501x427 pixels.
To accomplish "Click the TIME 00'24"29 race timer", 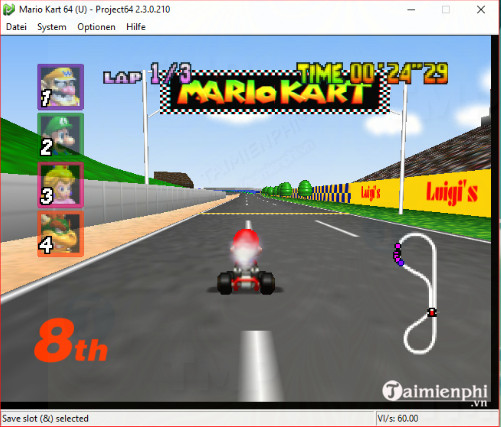I will coord(373,73).
